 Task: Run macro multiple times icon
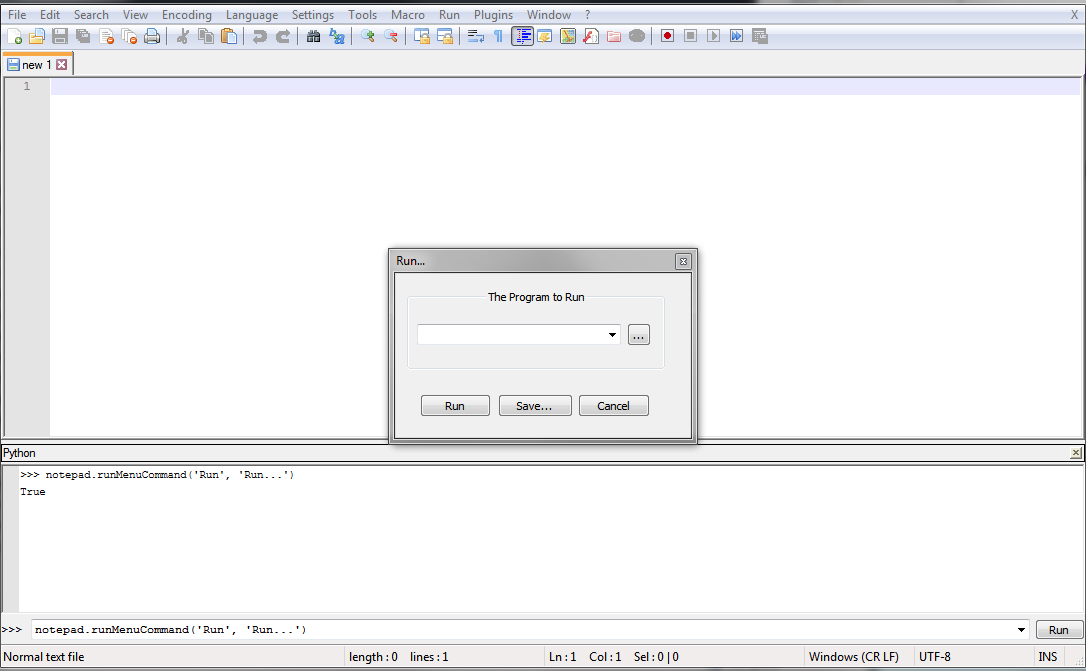pyautogui.click(x=736, y=36)
